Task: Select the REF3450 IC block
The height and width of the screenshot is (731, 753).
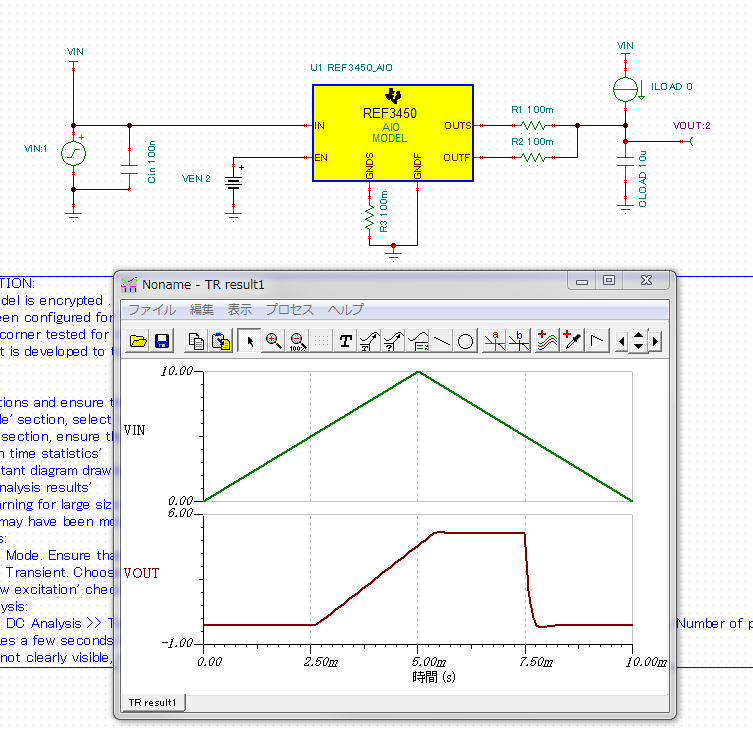Action: tap(393, 133)
